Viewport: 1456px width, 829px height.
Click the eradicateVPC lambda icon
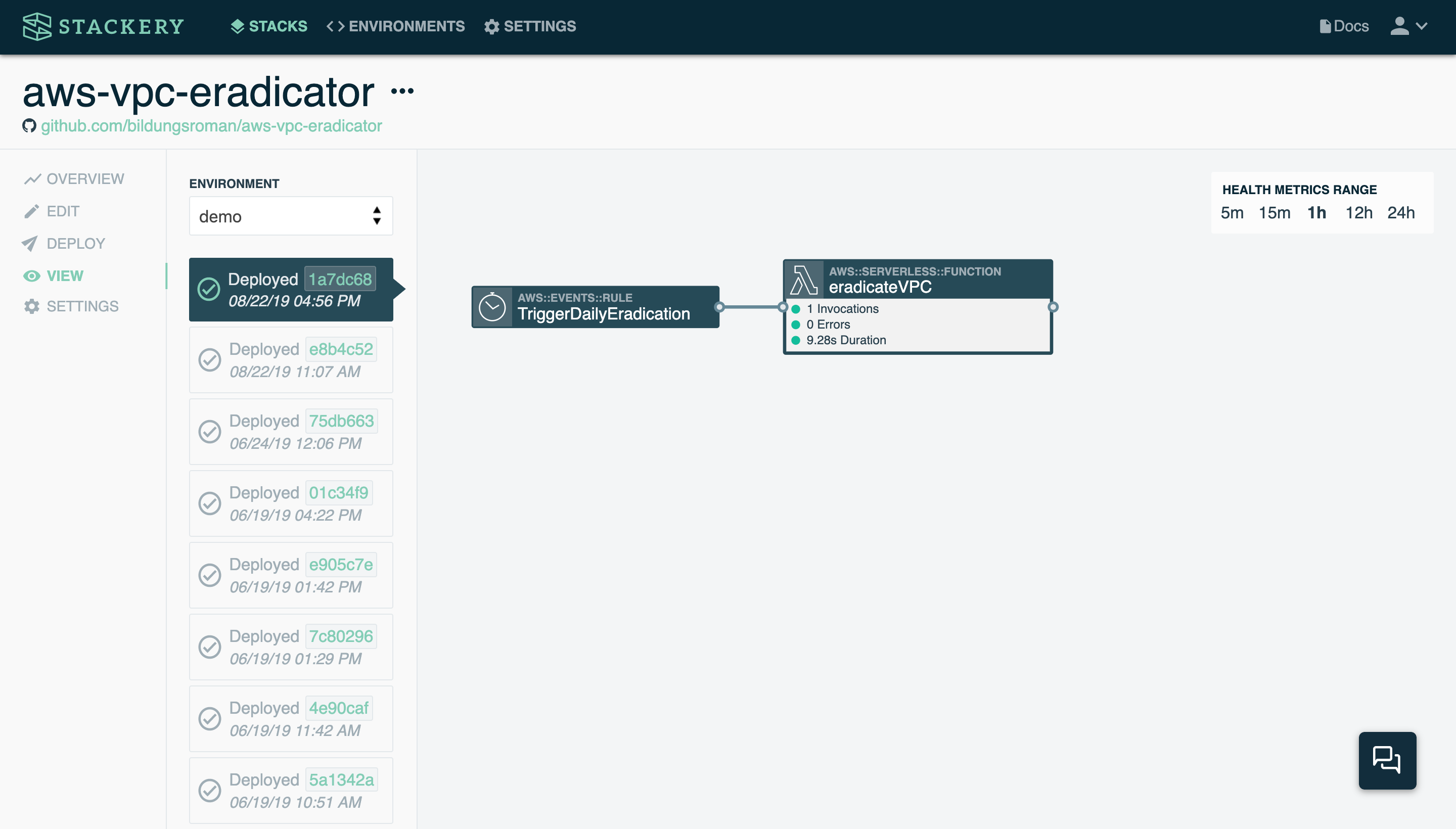click(803, 280)
